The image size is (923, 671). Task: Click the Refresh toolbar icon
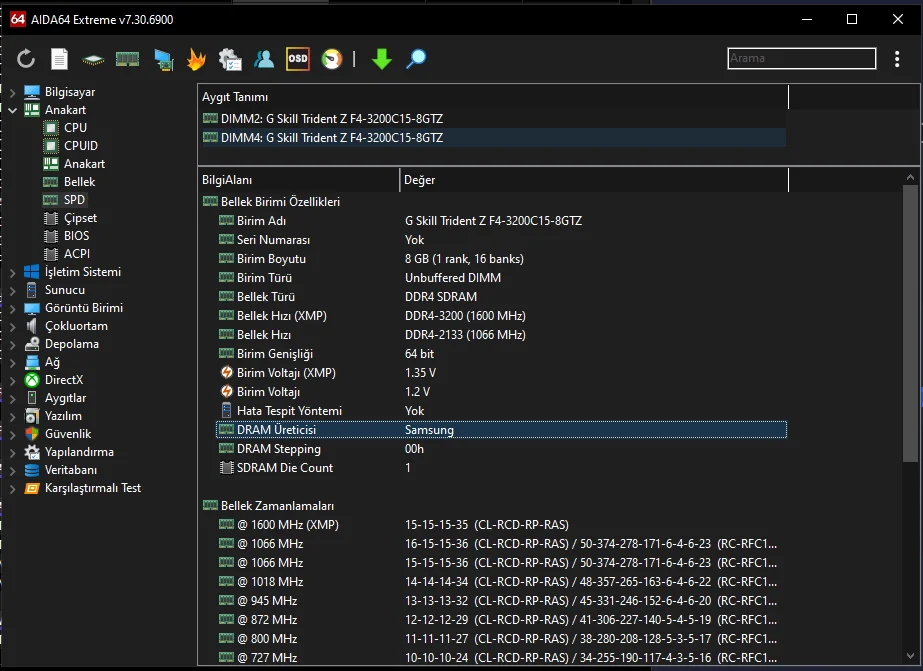tap(26, 59)
